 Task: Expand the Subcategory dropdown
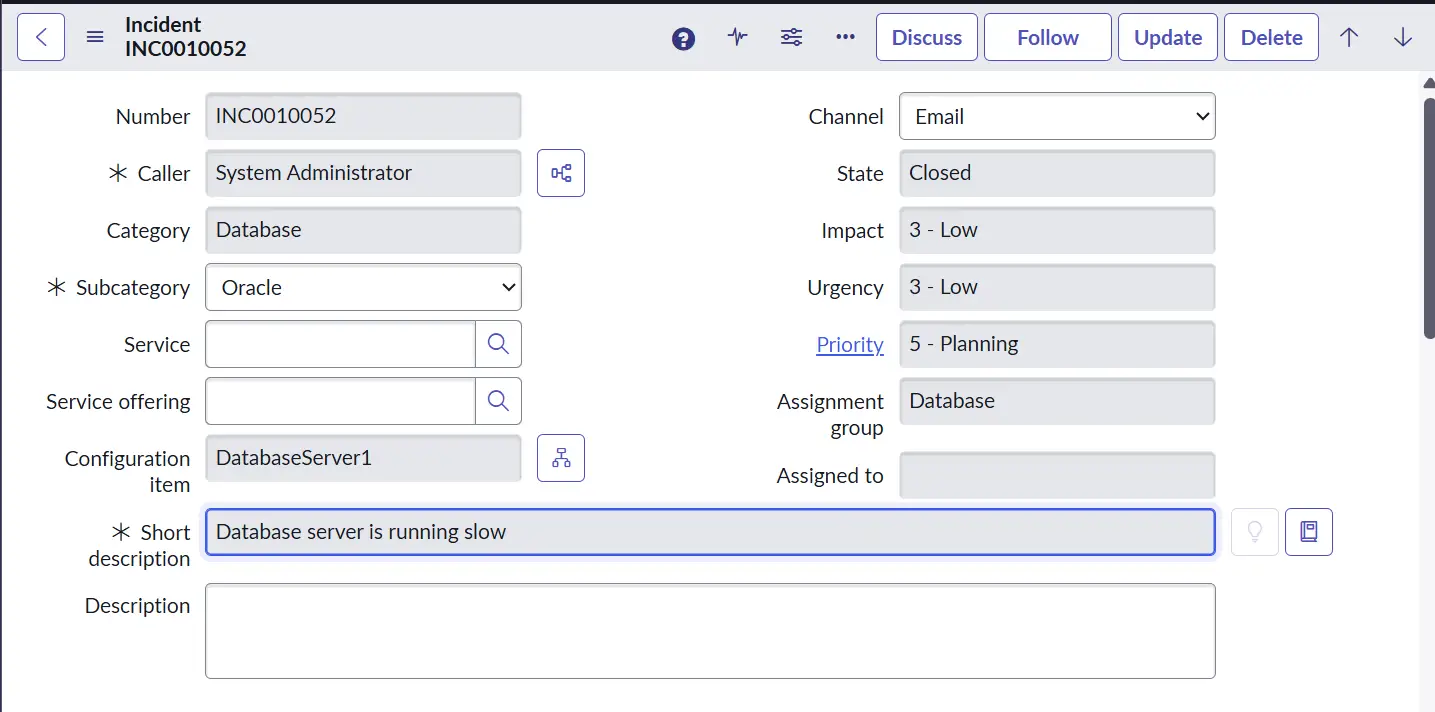363,287
